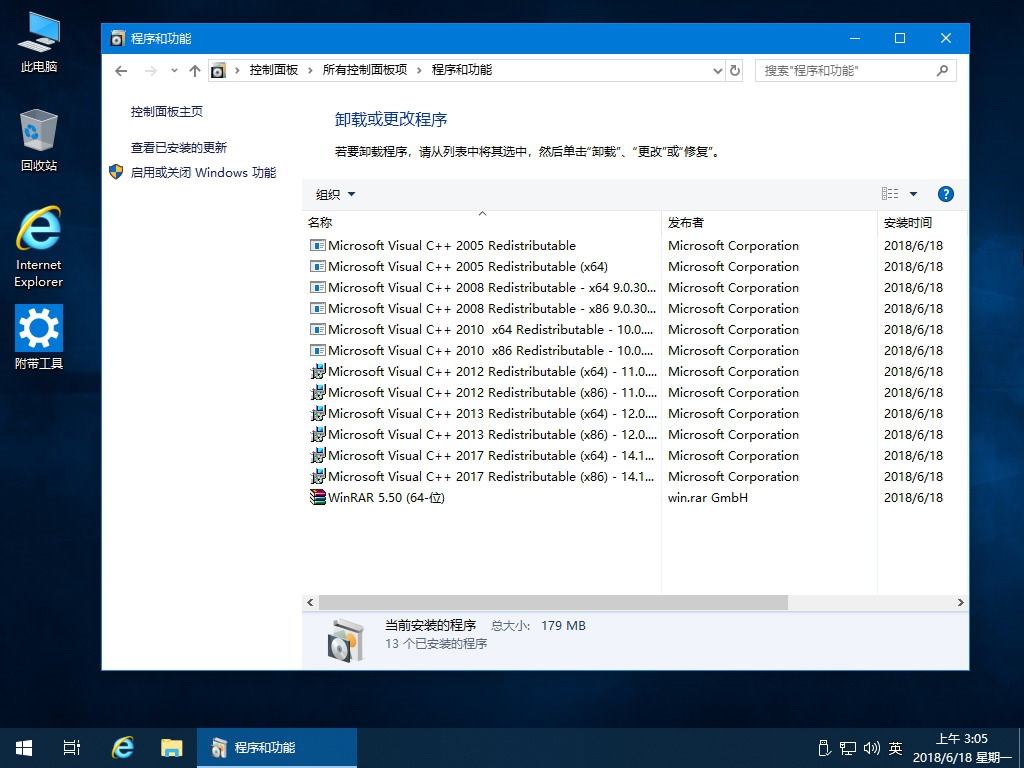Open the Windows Start menu
The width and height of the screenshot is (1024, 768).
click(24, 748)
